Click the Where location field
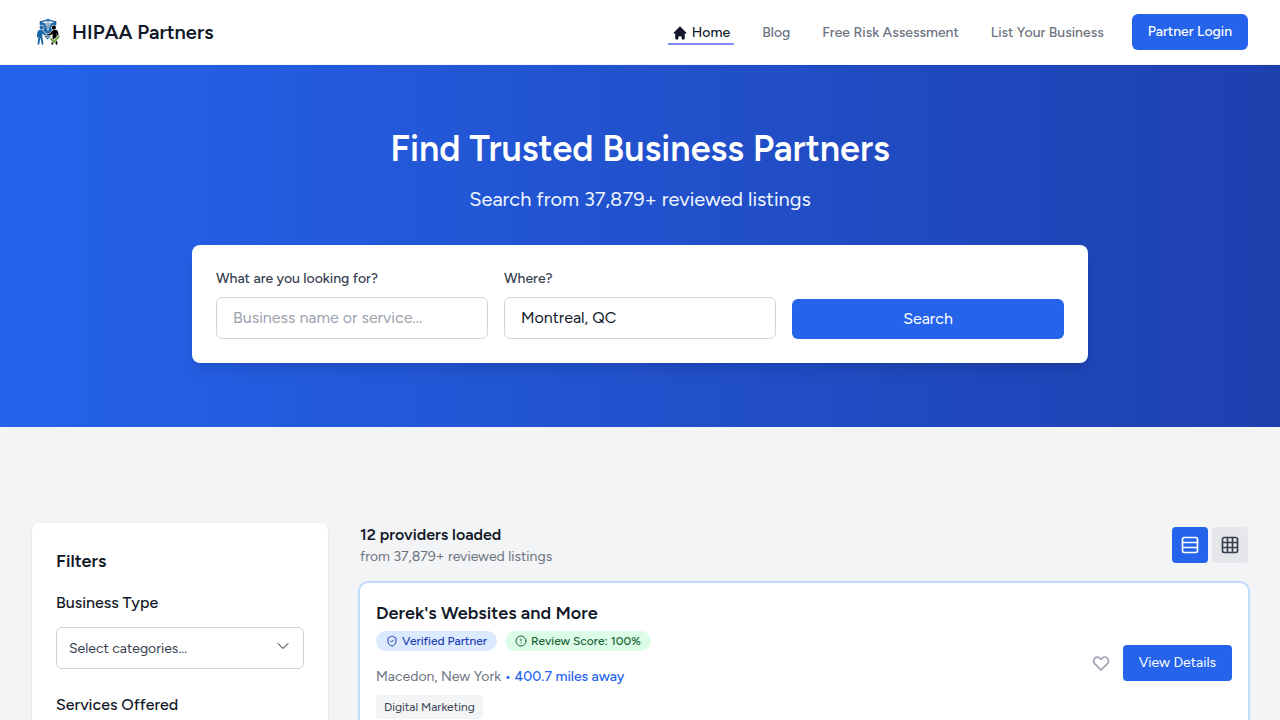The width and height of the screenshot is (1280, 720). 640,318
